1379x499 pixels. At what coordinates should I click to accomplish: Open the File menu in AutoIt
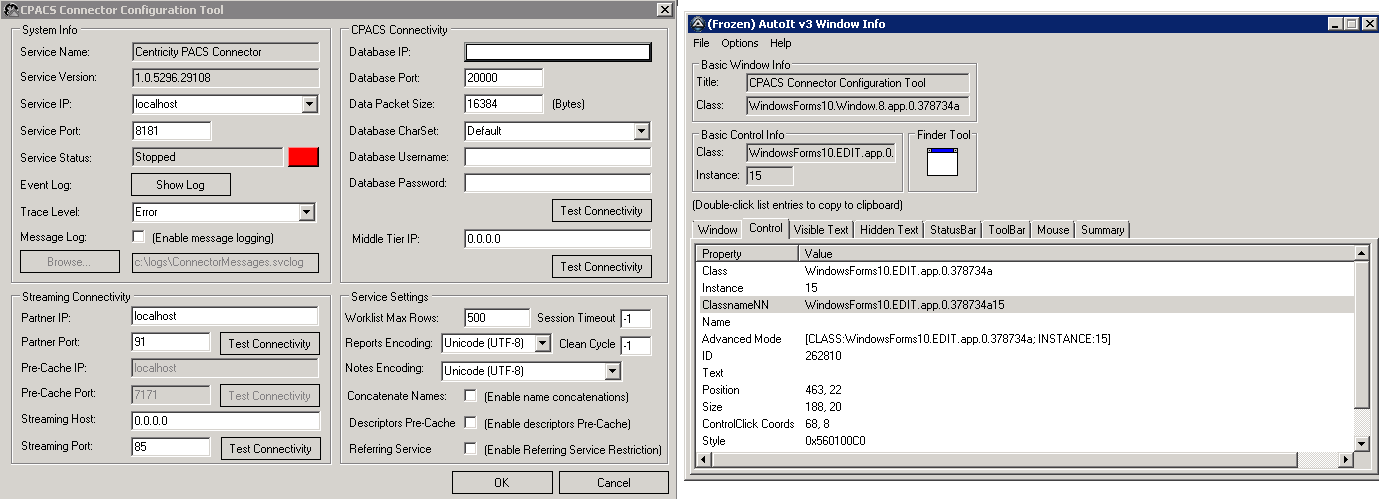pyautogui.click(x=701, y=43)
